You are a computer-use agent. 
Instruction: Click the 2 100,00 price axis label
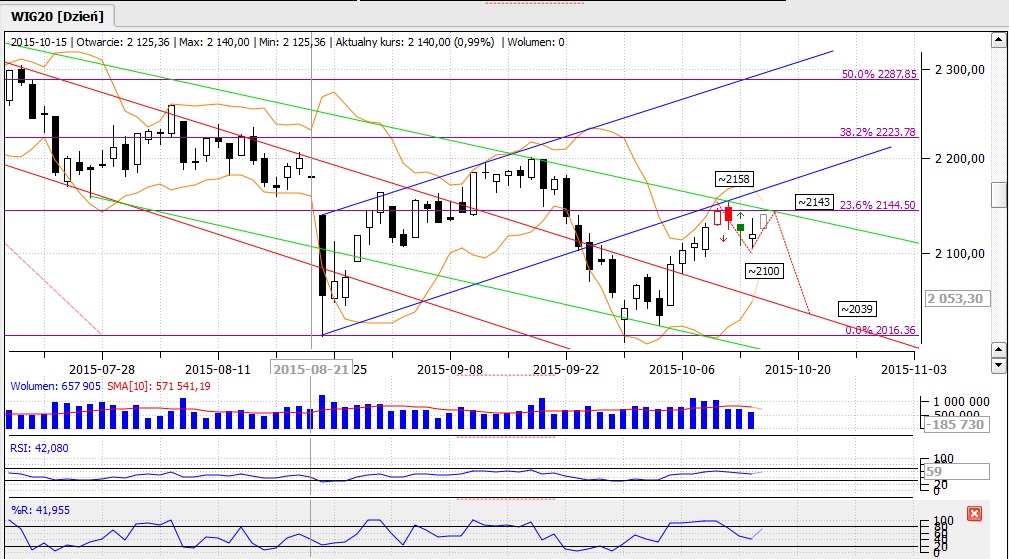[960, 254]
